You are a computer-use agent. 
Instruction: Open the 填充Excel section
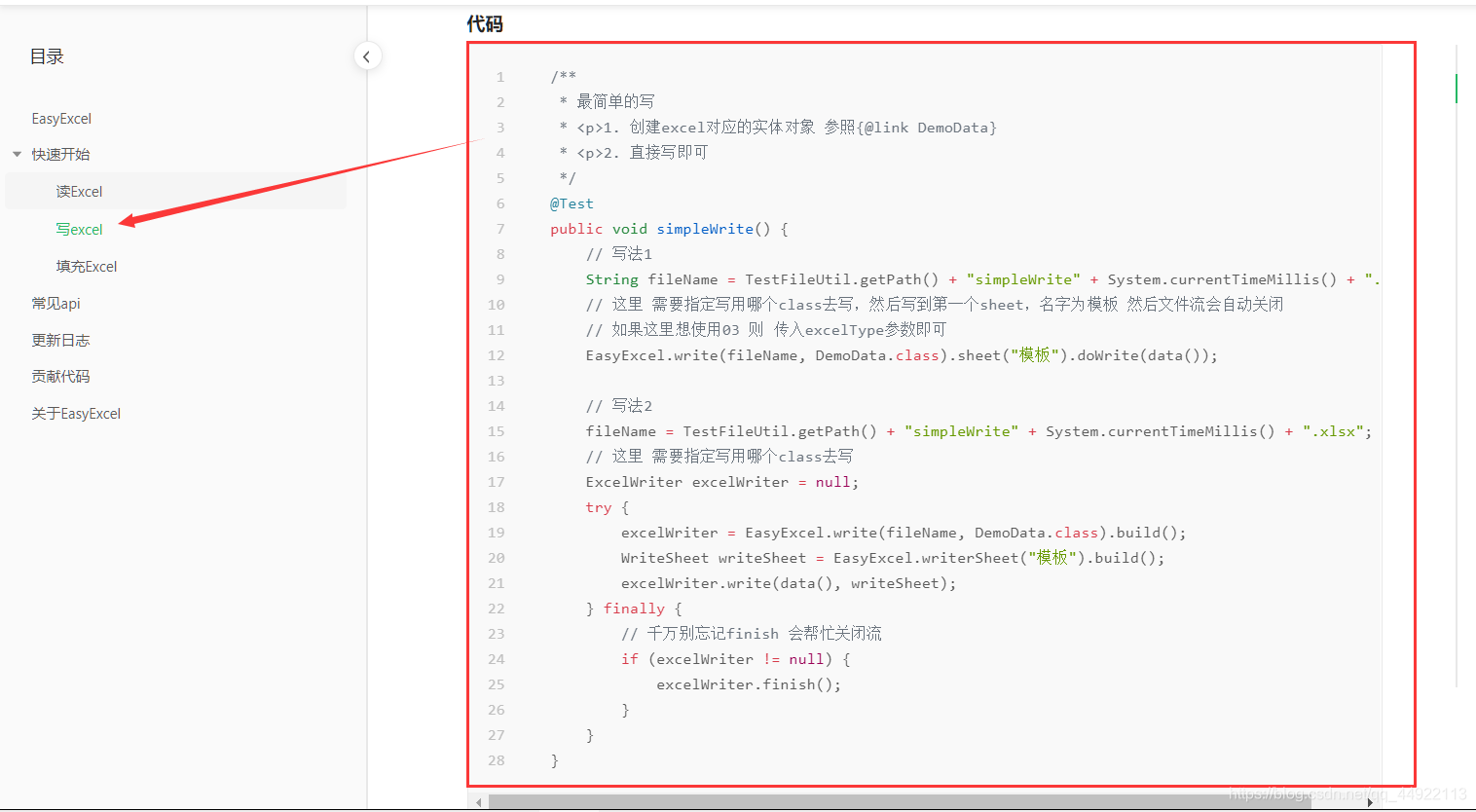pyautogui.click(x=87, y=267)
